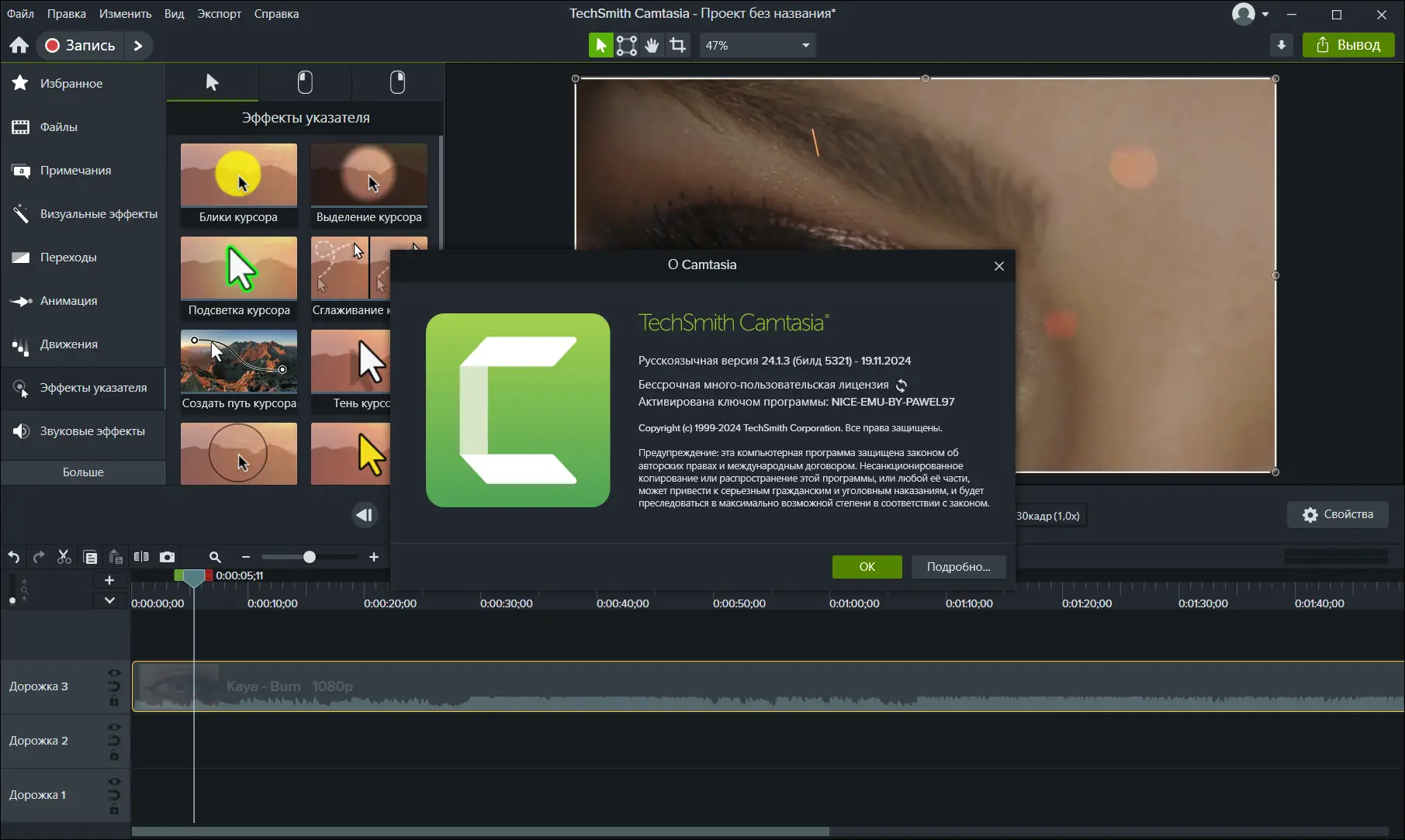Lock the Дорожка 2 track

[x=114, y=755]
